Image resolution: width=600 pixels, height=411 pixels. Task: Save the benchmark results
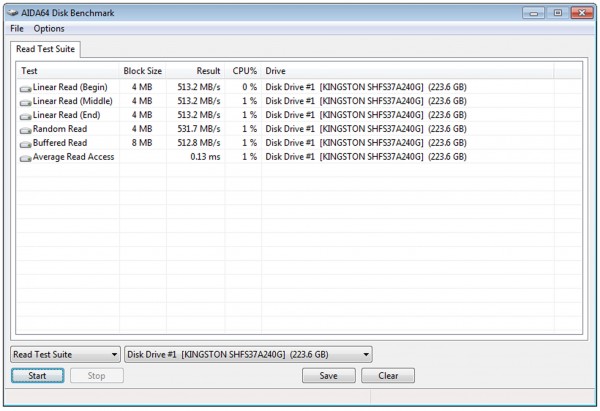(329, 376)
